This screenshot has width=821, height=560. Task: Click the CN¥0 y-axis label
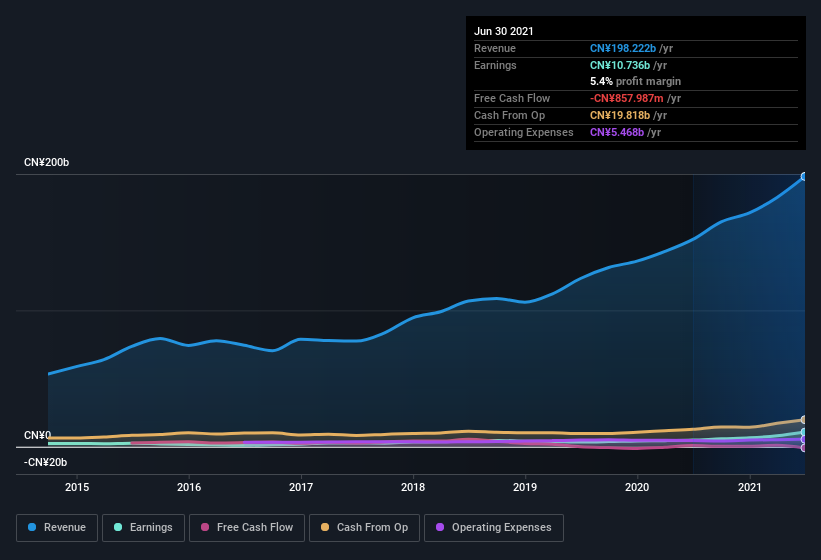(x=38, y=435)
